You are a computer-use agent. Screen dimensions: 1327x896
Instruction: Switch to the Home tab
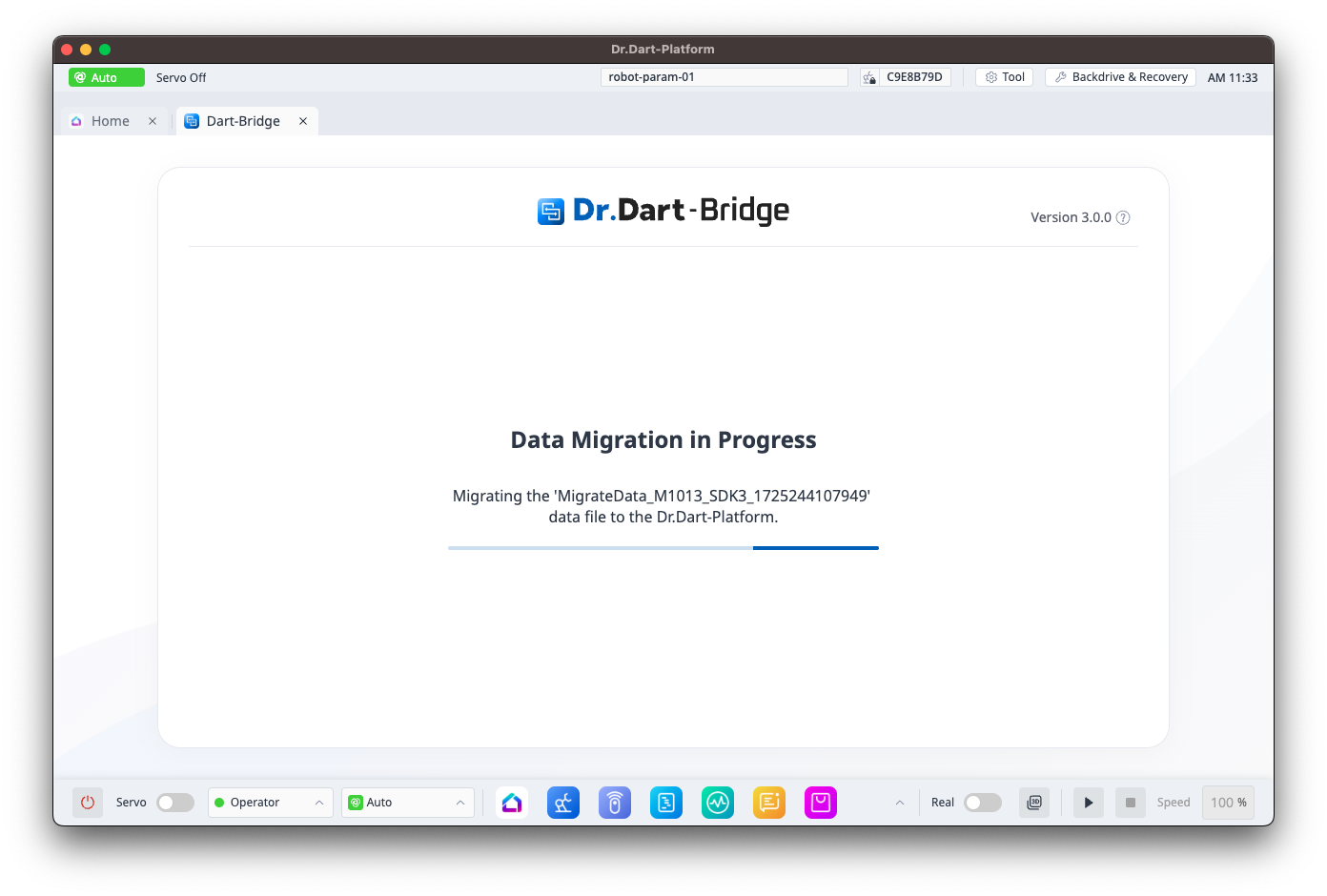(110, 121)
